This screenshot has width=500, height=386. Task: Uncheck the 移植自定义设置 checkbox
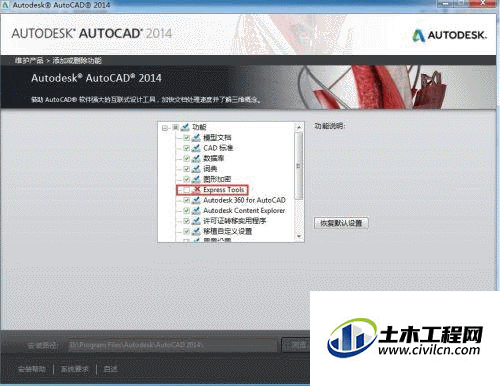click(x=187, y=232)
